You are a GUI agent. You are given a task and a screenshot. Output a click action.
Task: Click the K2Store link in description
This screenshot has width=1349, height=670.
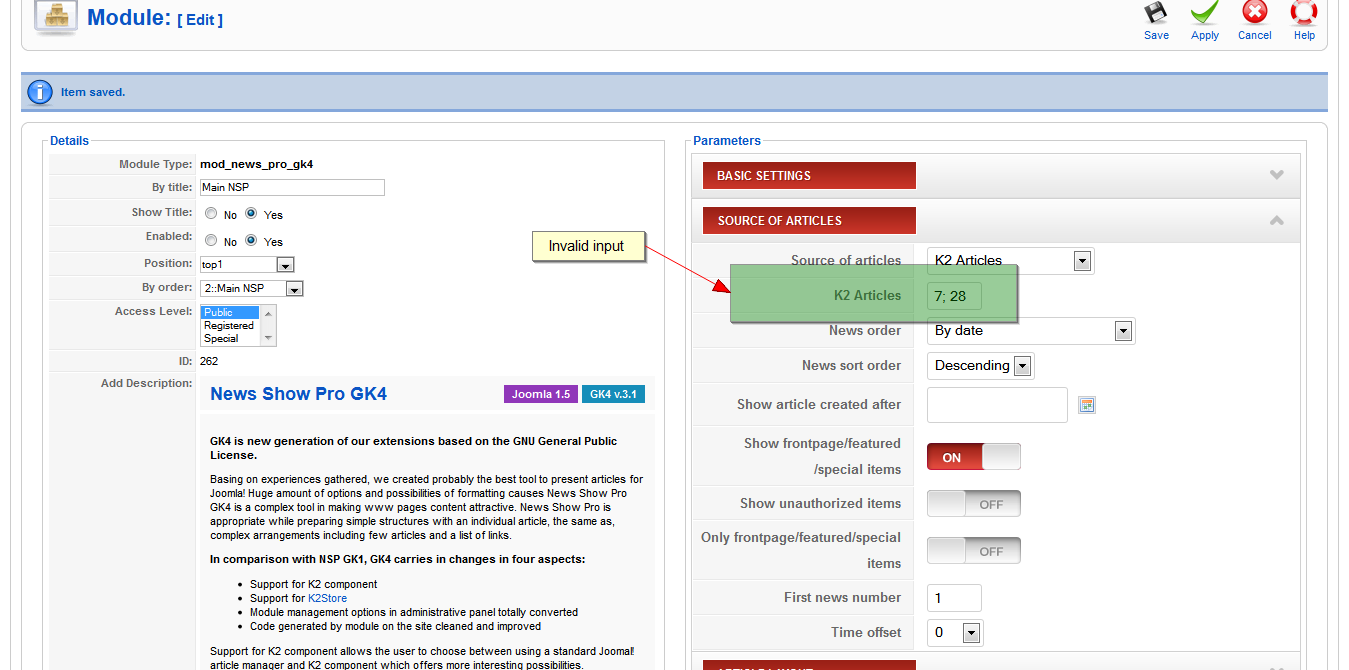[x=327, y=598]
